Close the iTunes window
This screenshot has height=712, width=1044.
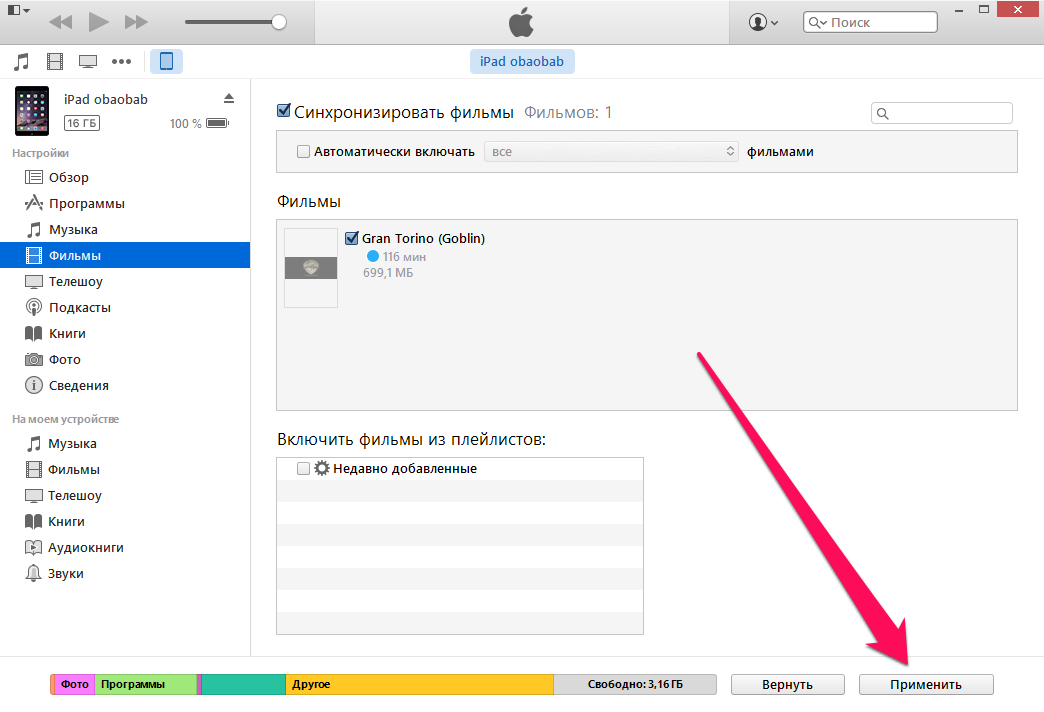coord(1019,9)
